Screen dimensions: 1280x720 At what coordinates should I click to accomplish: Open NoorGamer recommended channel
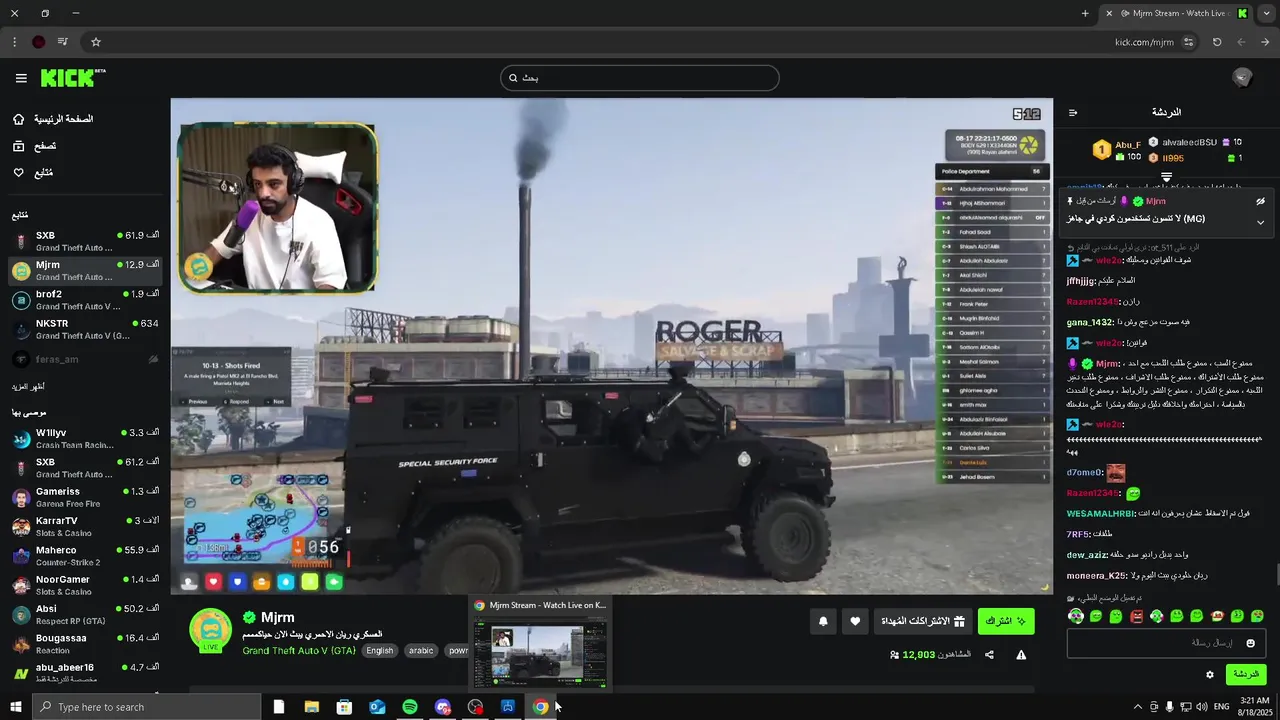coord(85,585)
